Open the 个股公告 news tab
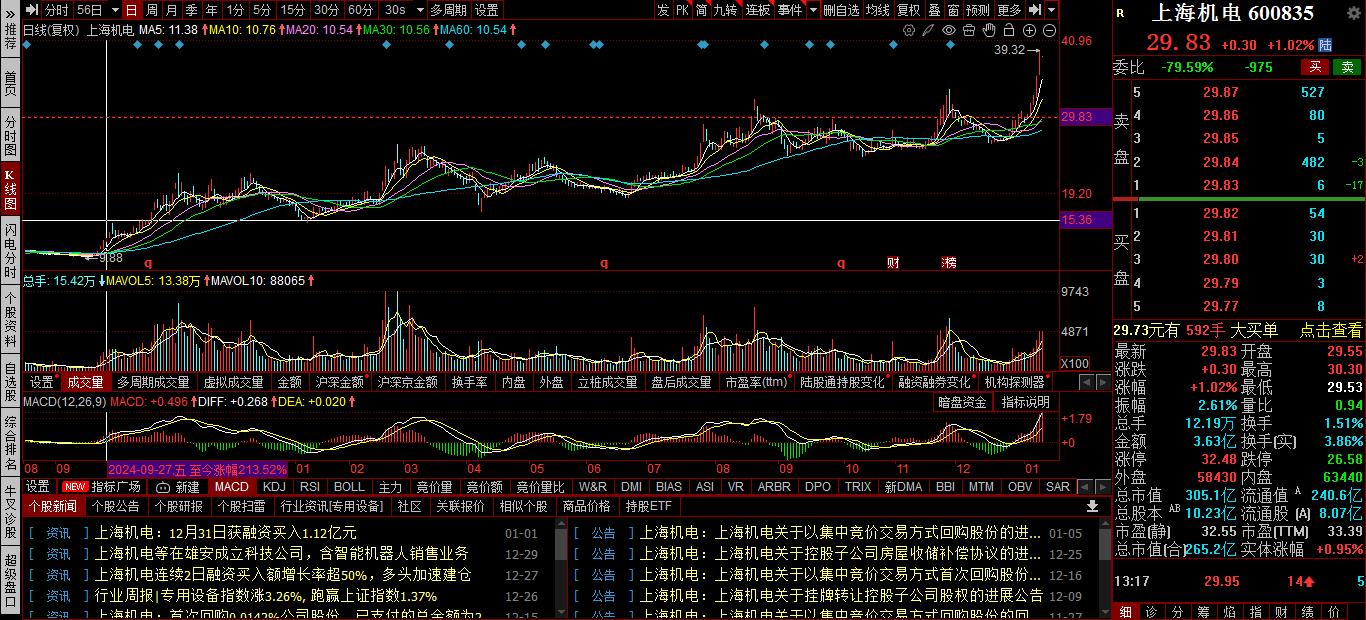This screenshot has height=620, width=1366. 116,506
